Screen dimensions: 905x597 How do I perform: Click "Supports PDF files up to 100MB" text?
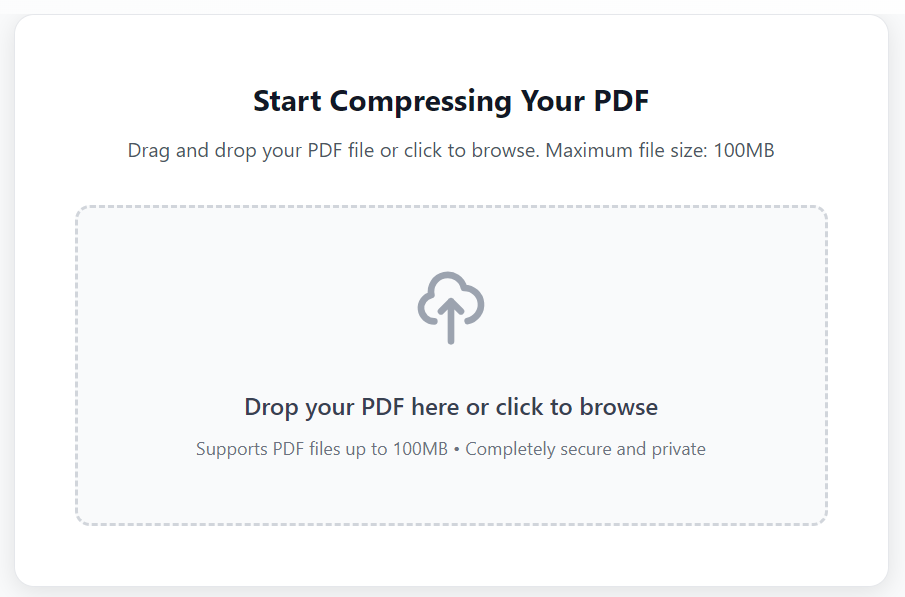(x=322, y=449)
